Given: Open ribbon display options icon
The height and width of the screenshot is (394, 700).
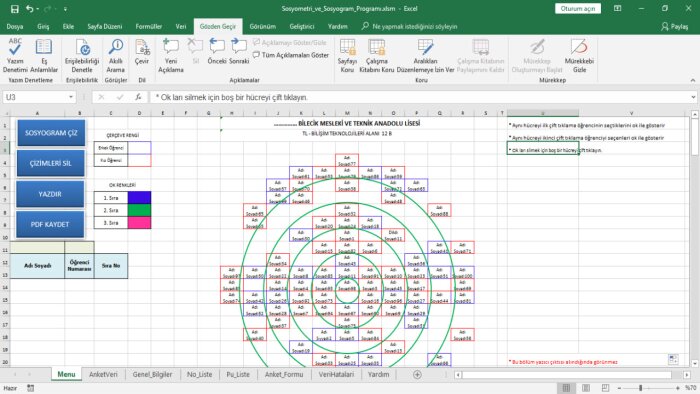Looking at the screenshot, I should (x=617, y=8).
